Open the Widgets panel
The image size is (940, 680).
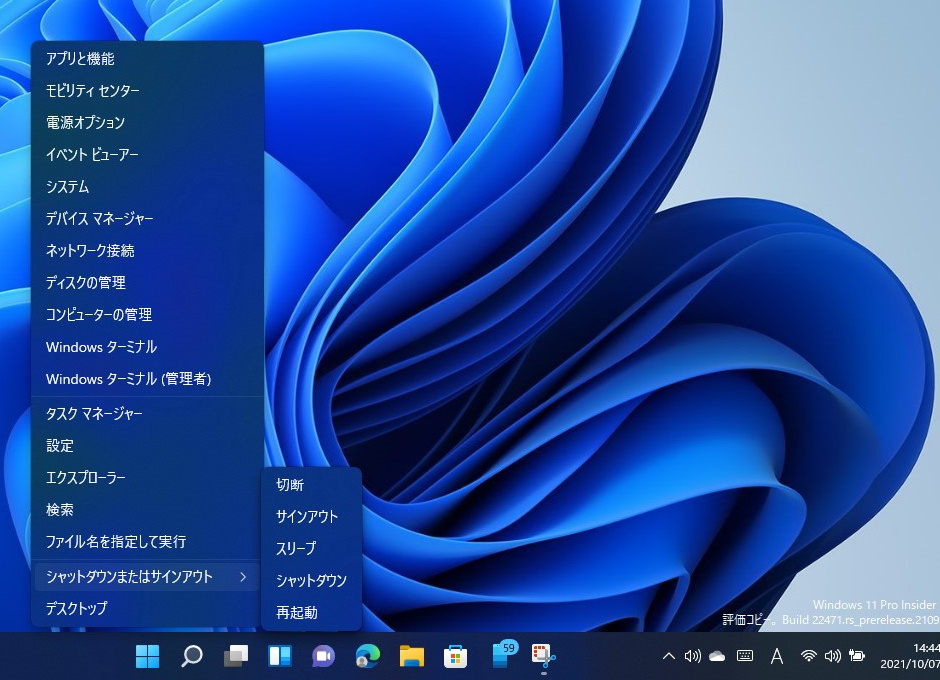pyautogui.click(x=278, y=656)
